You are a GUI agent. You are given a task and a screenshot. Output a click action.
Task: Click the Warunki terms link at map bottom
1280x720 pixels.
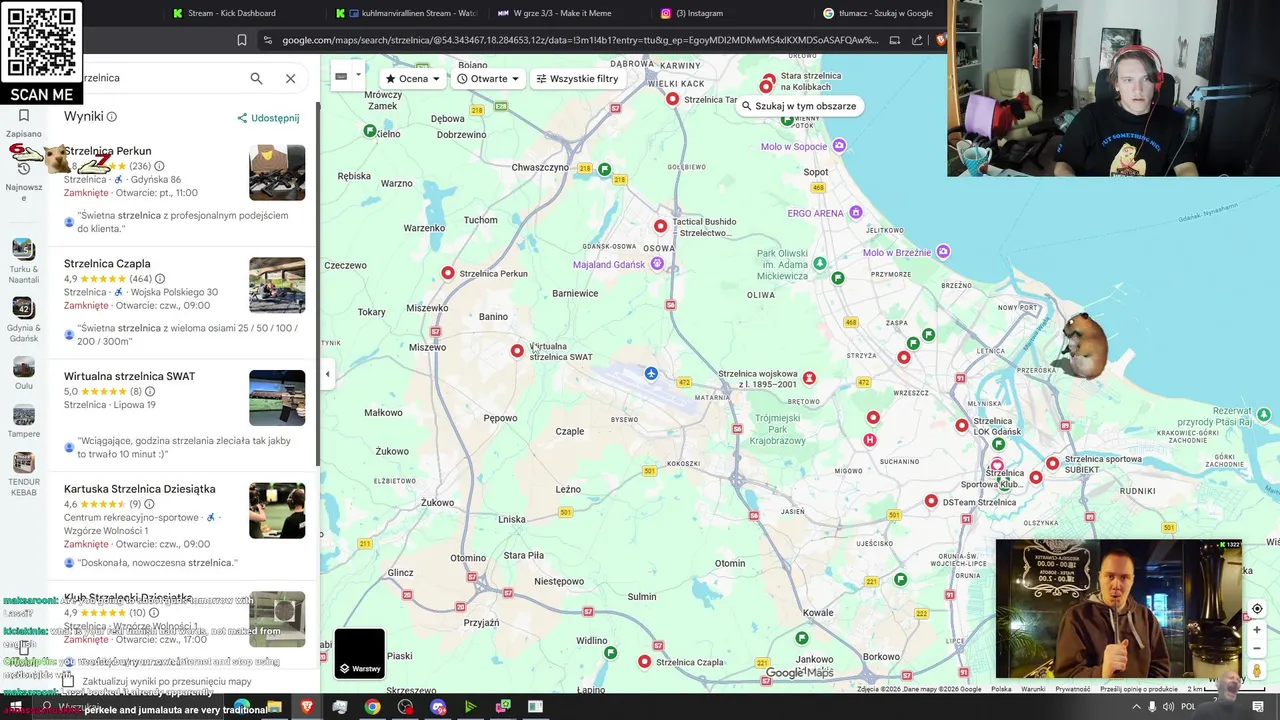(1033, 689)
